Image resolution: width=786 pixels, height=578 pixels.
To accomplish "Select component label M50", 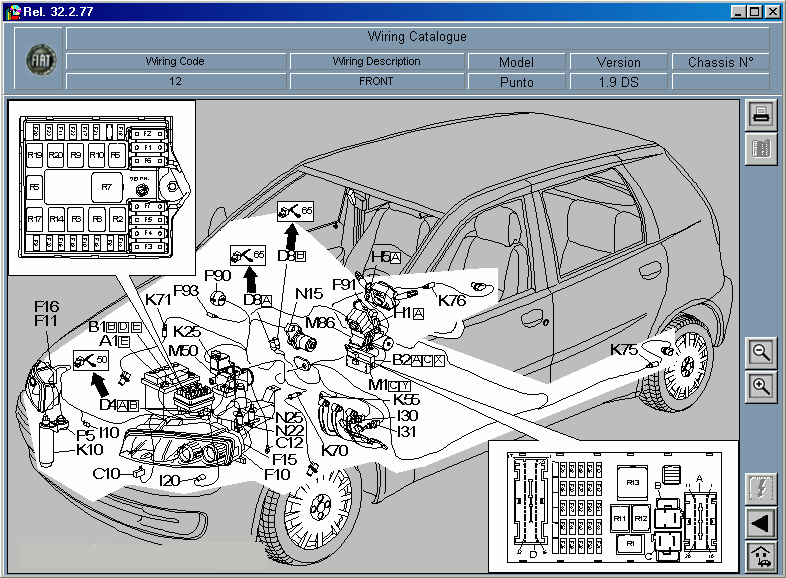I will point(183,350).
